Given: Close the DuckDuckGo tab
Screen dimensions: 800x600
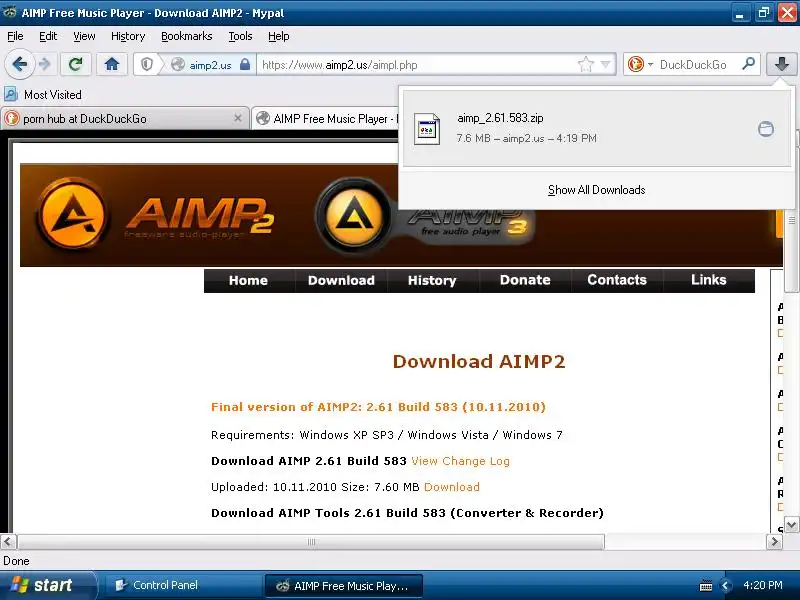Looking at the screenshot, I should [x=238, y=118].
